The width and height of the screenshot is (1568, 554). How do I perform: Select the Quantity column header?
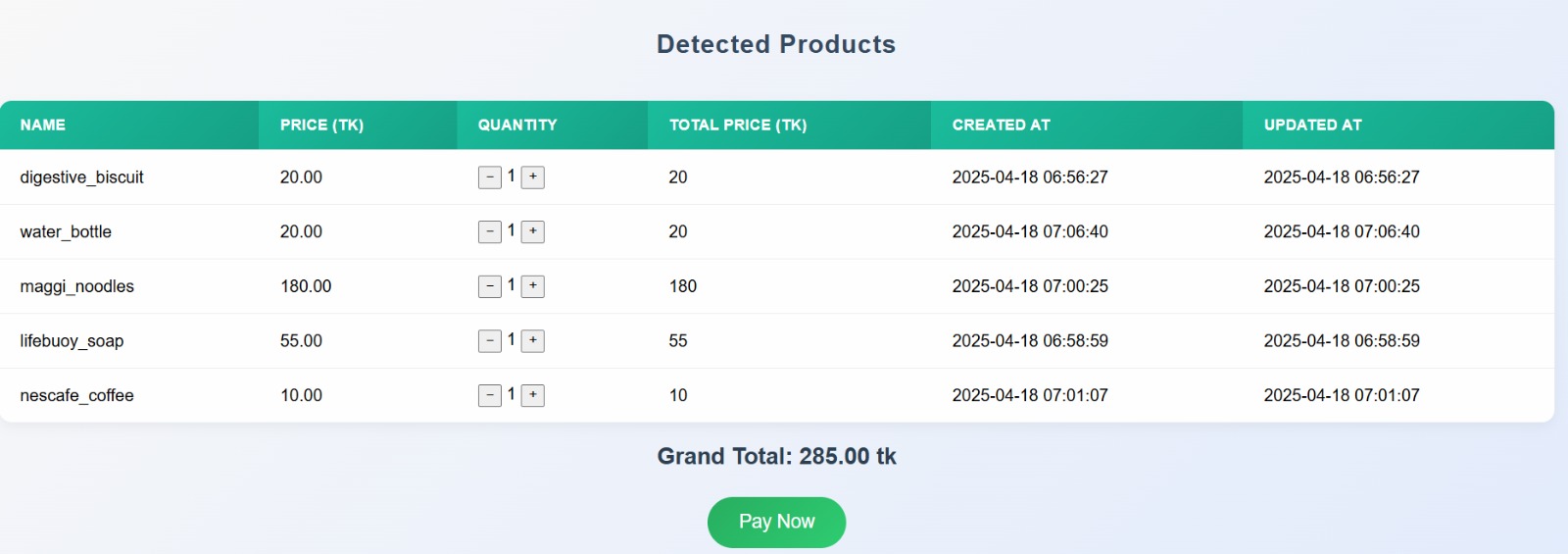(517, 126)
